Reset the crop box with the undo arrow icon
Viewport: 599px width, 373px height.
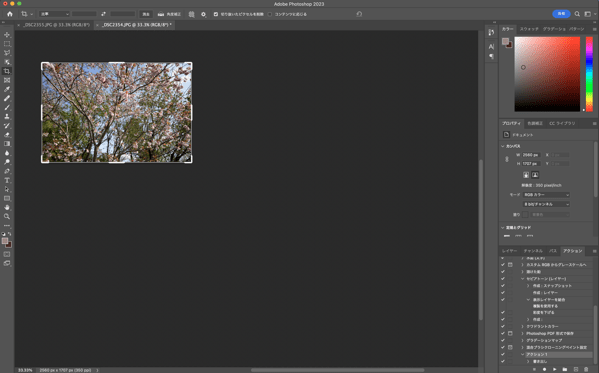click(359, 14)
